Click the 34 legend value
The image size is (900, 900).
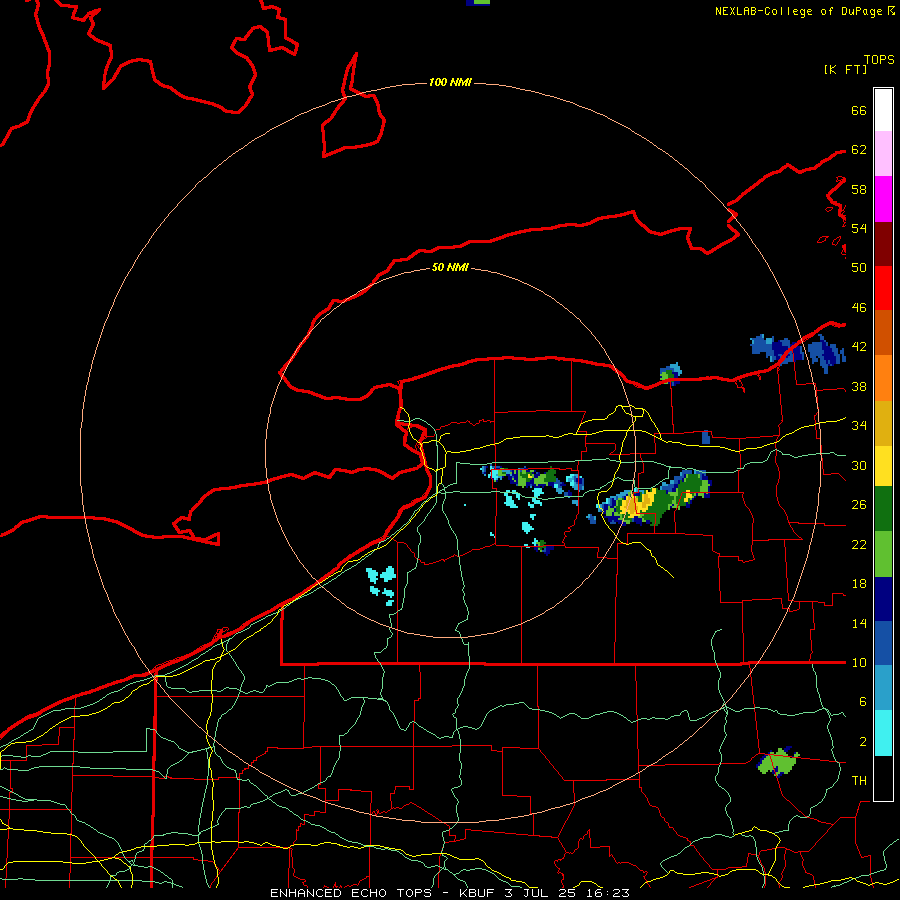click(x=859, y=425)
